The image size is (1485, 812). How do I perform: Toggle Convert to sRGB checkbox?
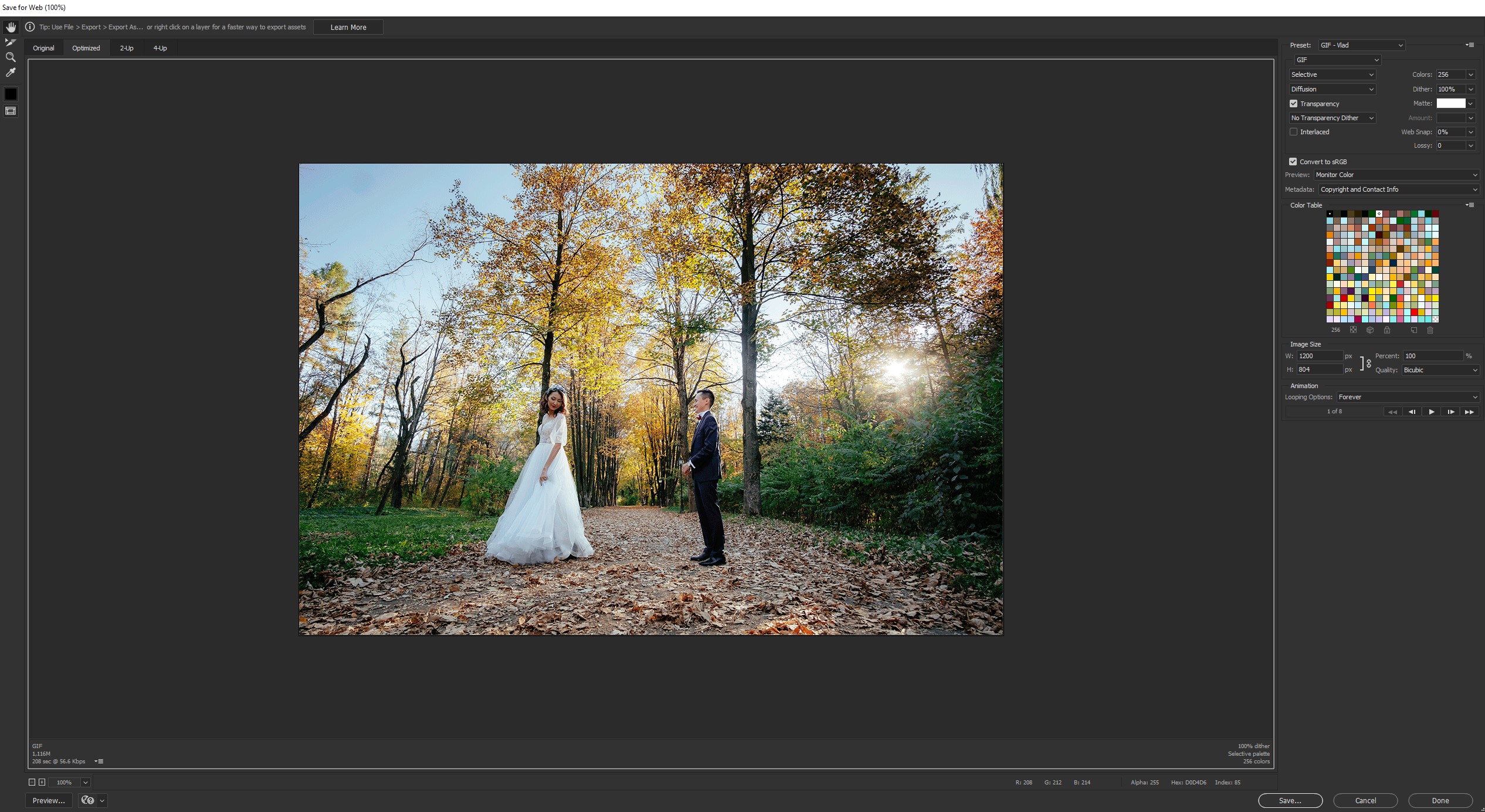[x=1293, y=162]
